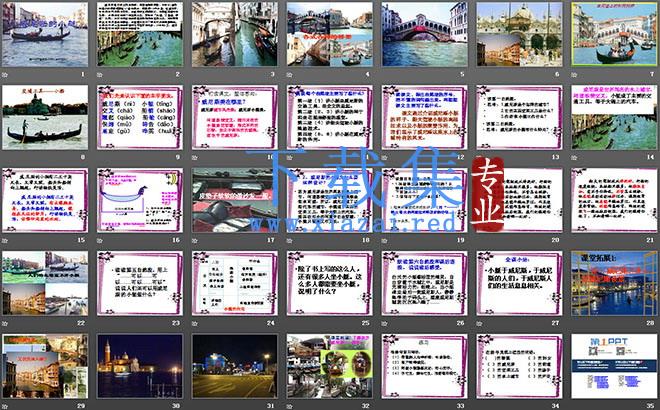Click the animation star icon under slide 16
Screen dimensions: 660x410
pos(100,240)
